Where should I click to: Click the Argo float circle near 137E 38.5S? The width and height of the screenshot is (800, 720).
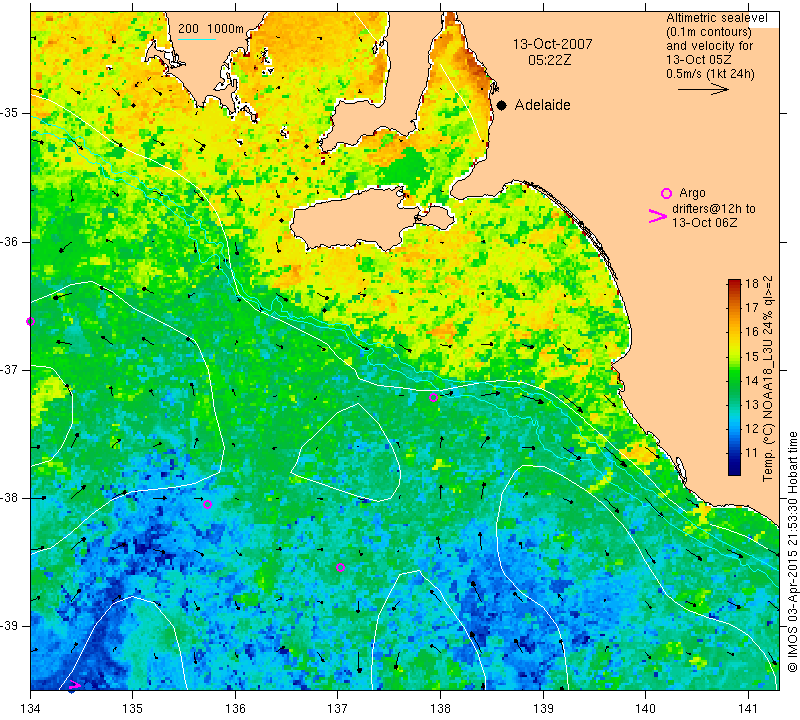341,567
